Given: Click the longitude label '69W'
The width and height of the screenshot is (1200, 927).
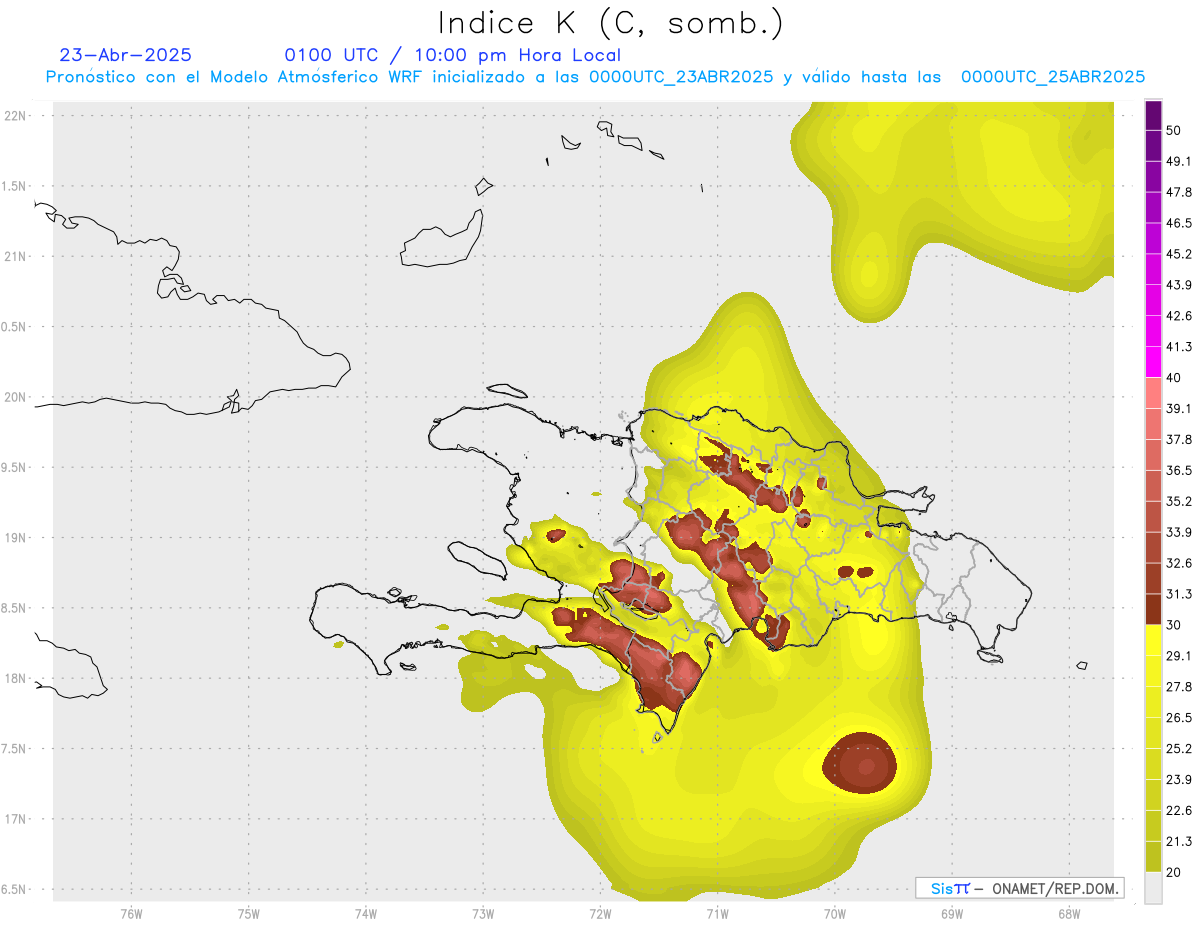Looking at the screenshot, I should [x=951, y=914].
